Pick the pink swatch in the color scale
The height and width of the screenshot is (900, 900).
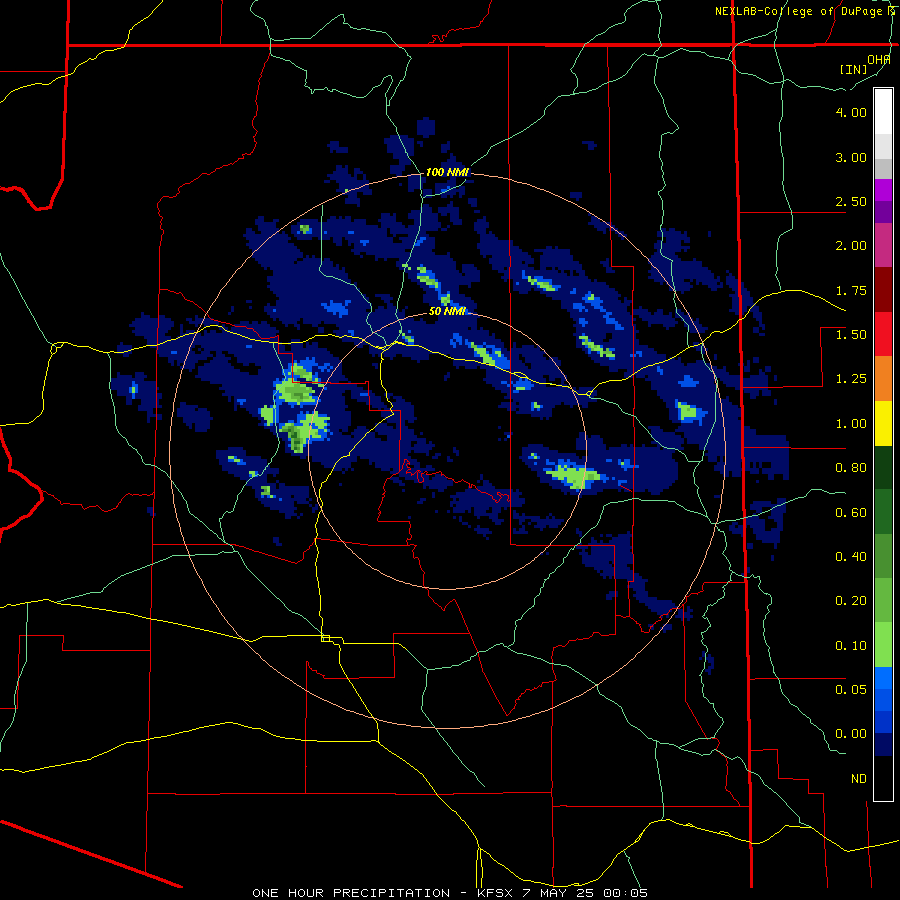(883, 246)
